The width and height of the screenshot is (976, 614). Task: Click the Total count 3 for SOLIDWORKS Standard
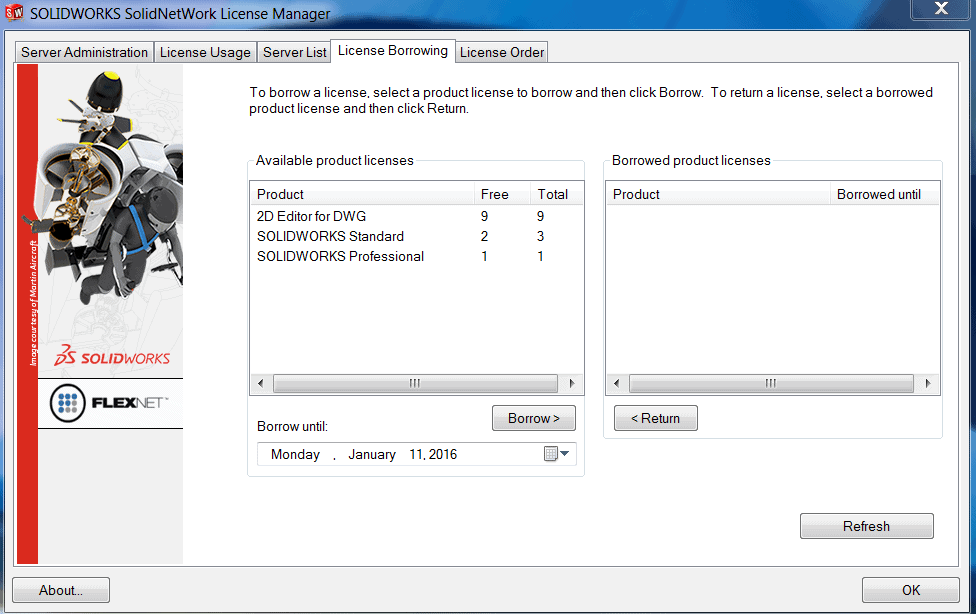pos(540,236)
